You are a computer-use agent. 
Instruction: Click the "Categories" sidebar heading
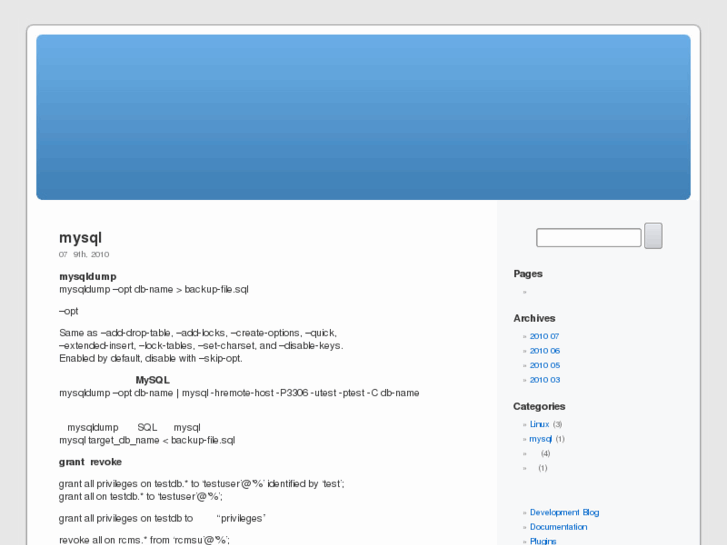point(539,406)
